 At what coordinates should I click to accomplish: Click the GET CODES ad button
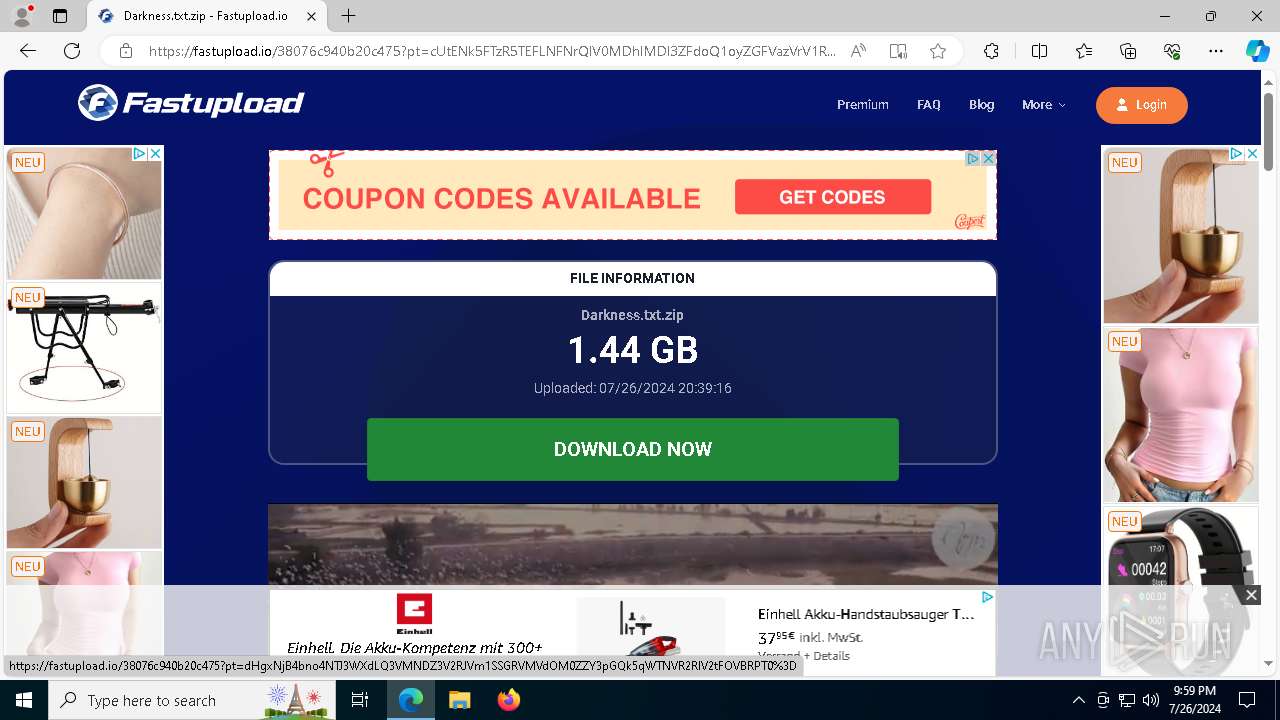point(832,197)
